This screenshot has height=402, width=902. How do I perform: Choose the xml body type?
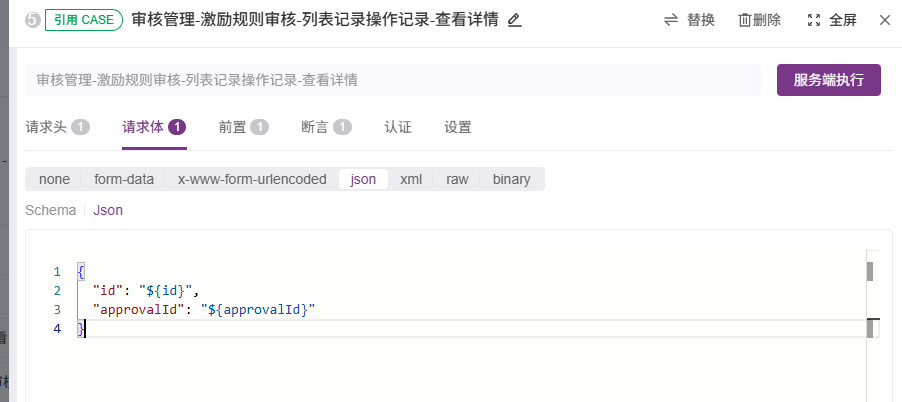pyautogui.click(x=411, y=179)
